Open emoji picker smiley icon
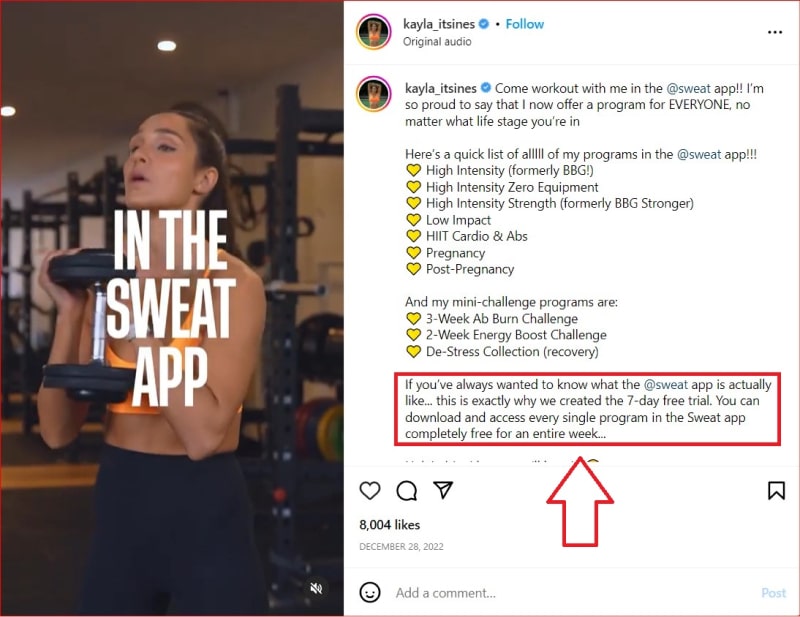 click(370, 593)
